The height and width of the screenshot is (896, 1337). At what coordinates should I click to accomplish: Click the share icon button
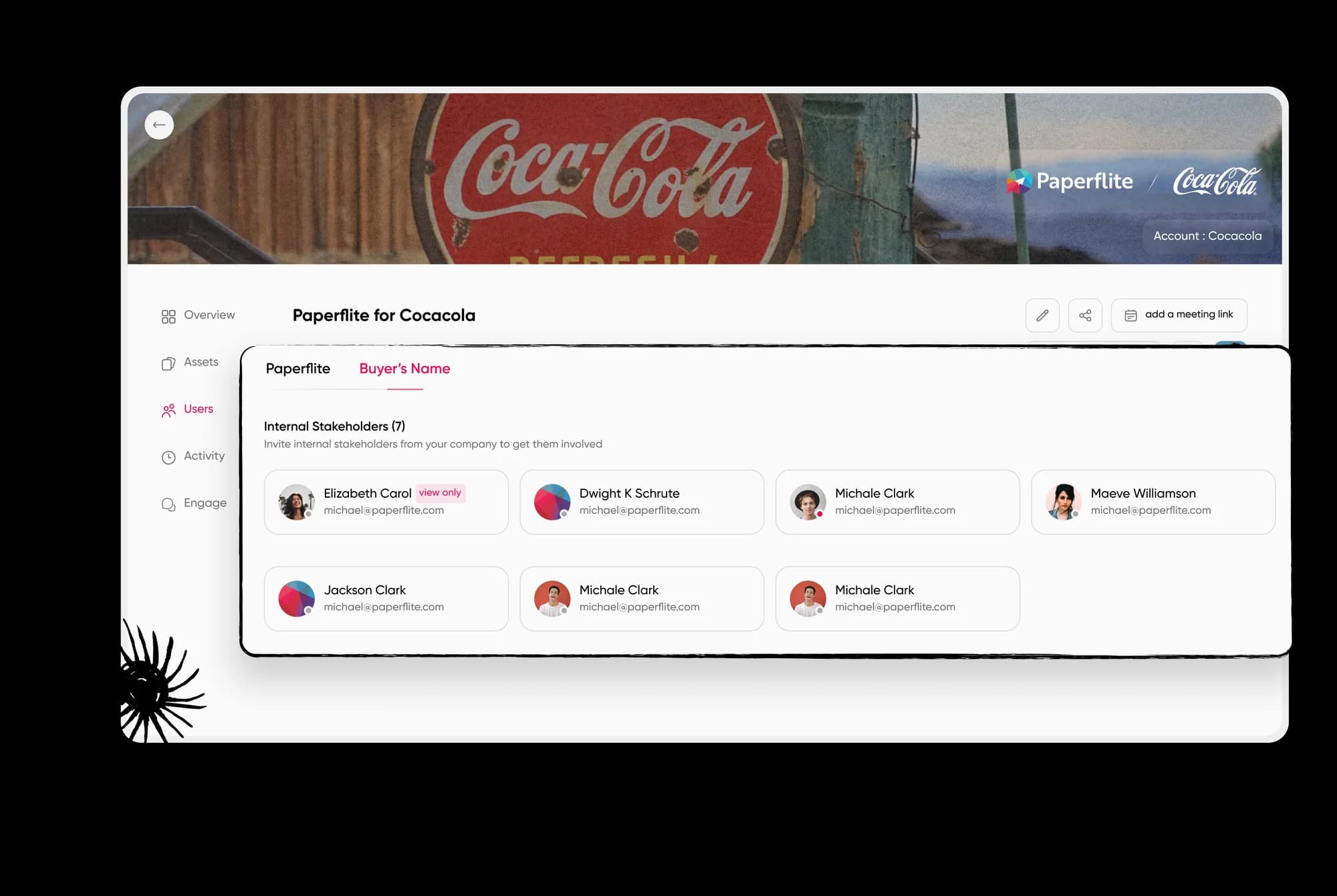pos(1085,315)
